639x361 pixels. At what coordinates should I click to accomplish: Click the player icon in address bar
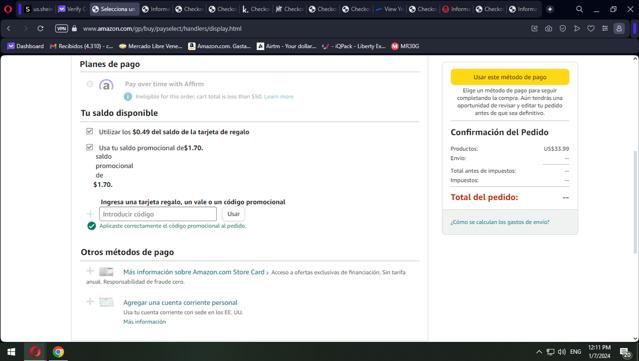point(577,29)
